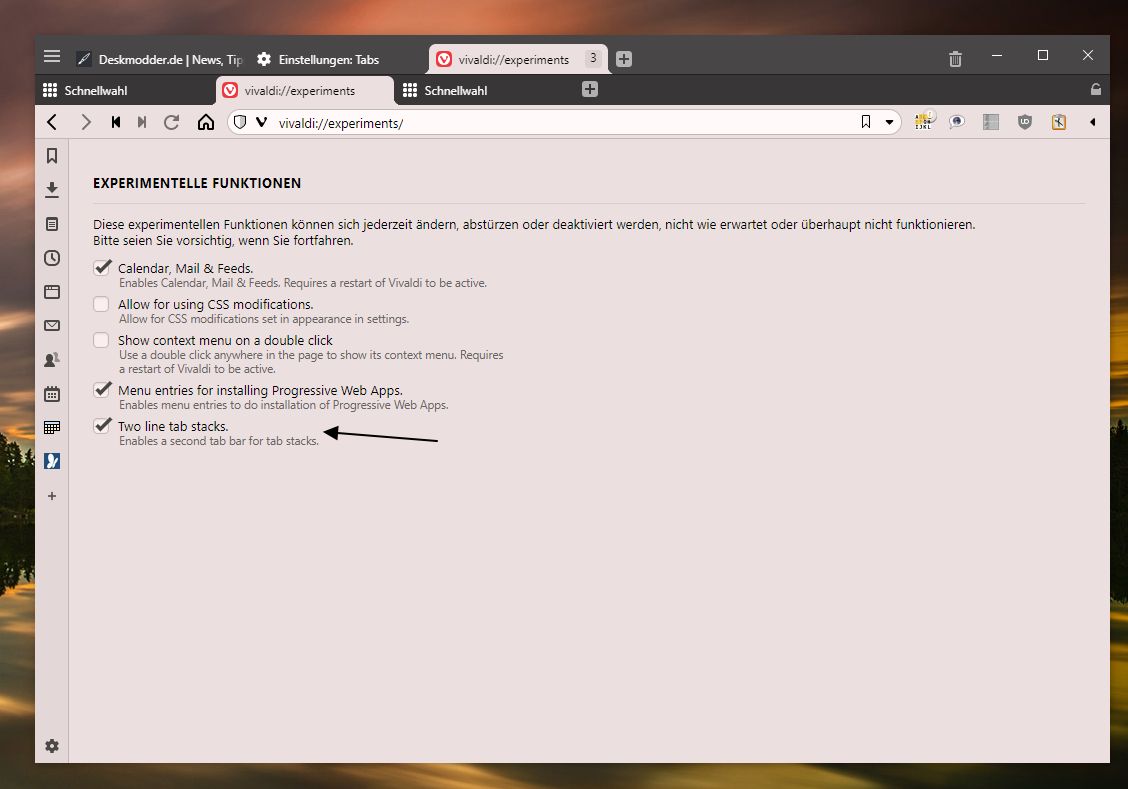Disable Calendar, Mail & Feeds checkbox
1128x789 pixels.
101,268
